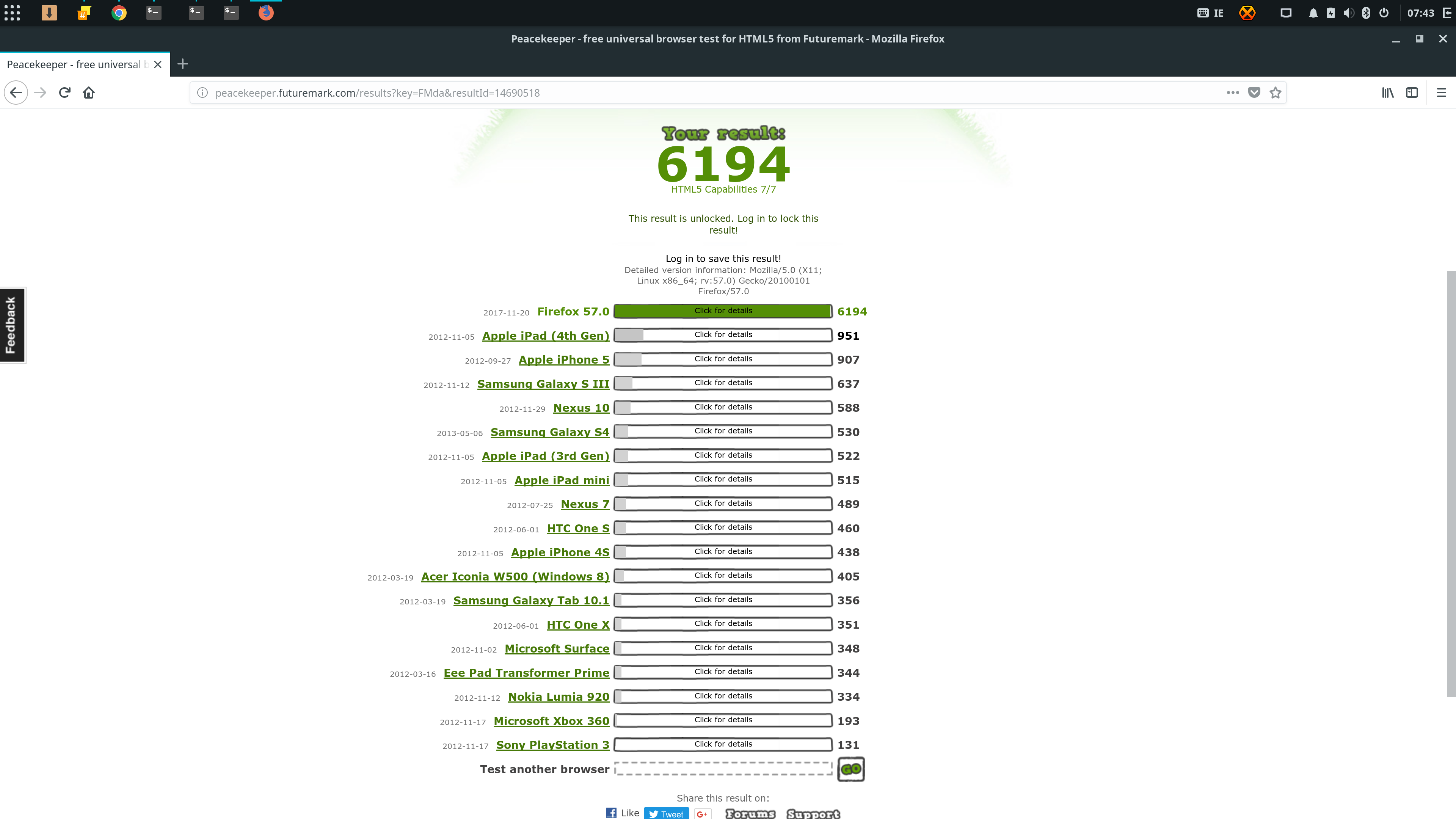Open the Support link

coord(813,813)
